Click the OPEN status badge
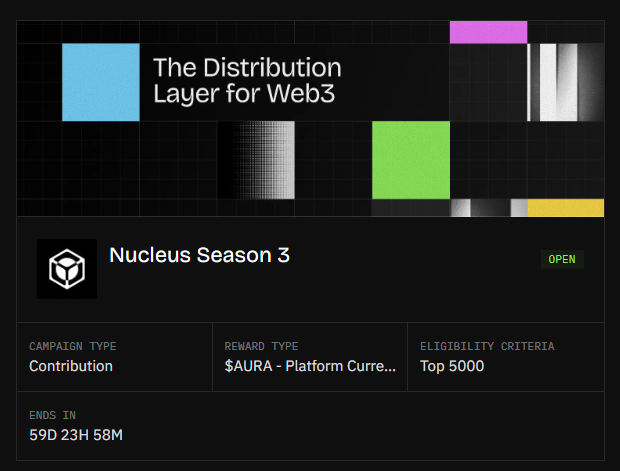The width and height of the screenshot is (620, 471). coord(562,259)
